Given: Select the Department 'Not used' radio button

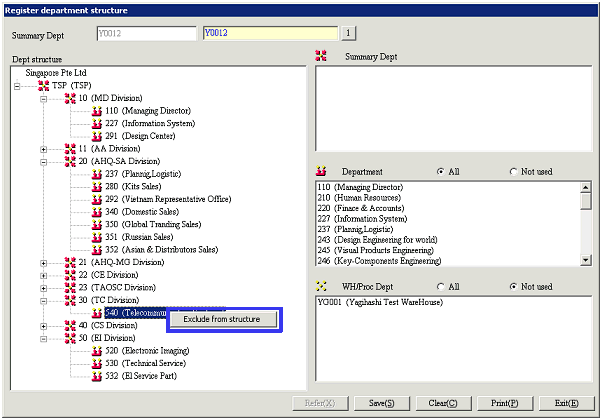Looking at the screenshot, I should [514, 172].
